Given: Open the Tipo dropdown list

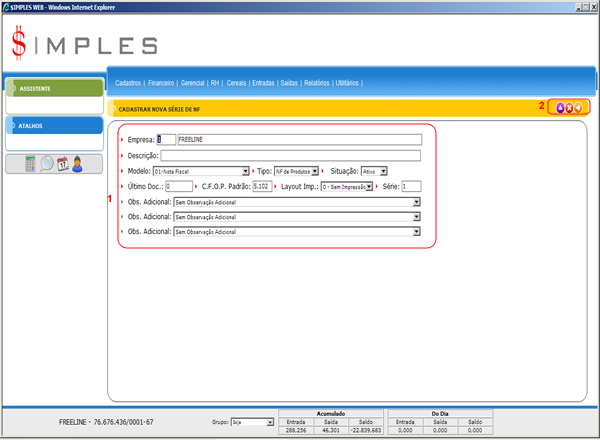Looking at the screenshot, I should [291, 171].
